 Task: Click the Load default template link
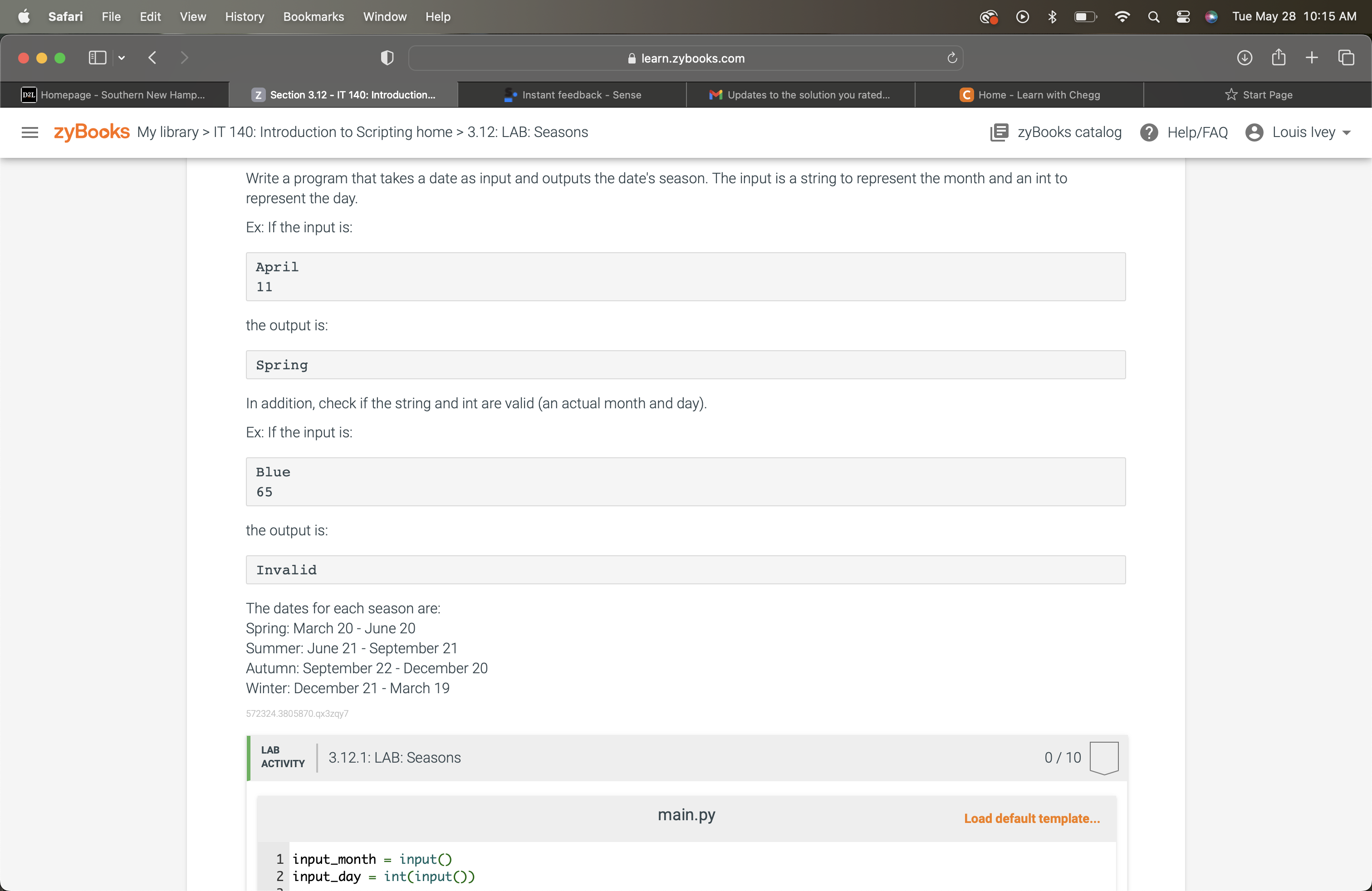(1031, 818)
